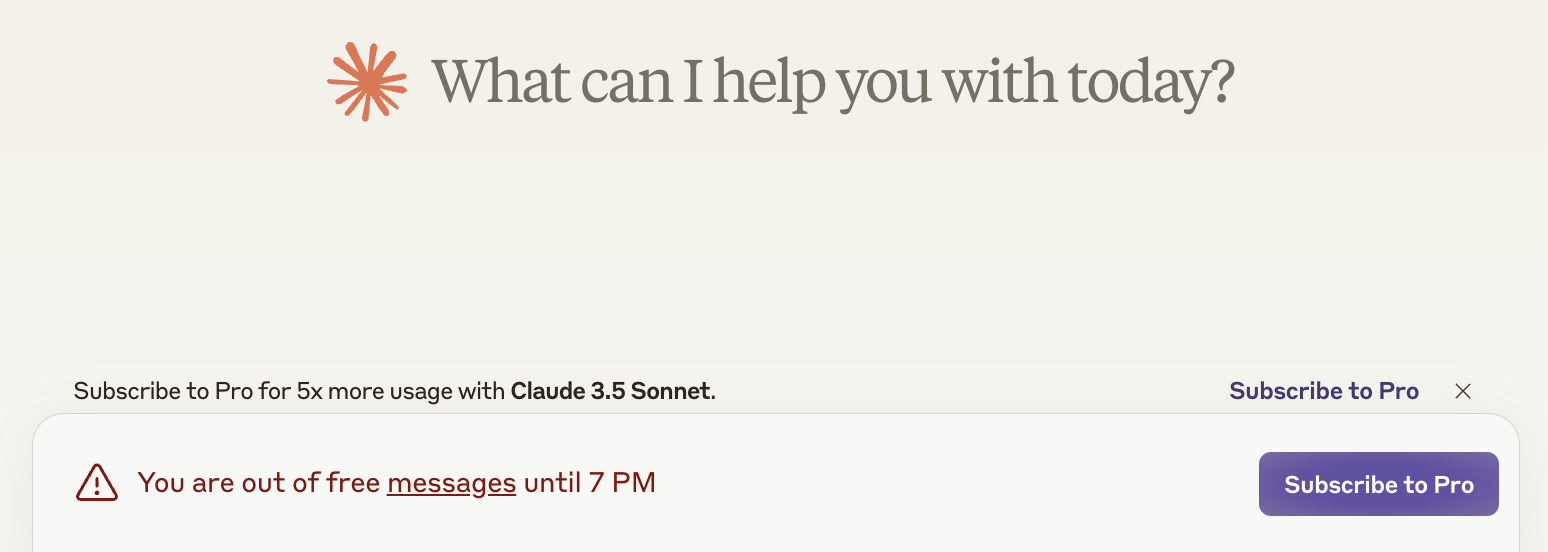Select the bold "Claude 3.5 Sonnet" text
Image resolution: width=1548 pixels, height=552 pixels.
pos(611,391)
